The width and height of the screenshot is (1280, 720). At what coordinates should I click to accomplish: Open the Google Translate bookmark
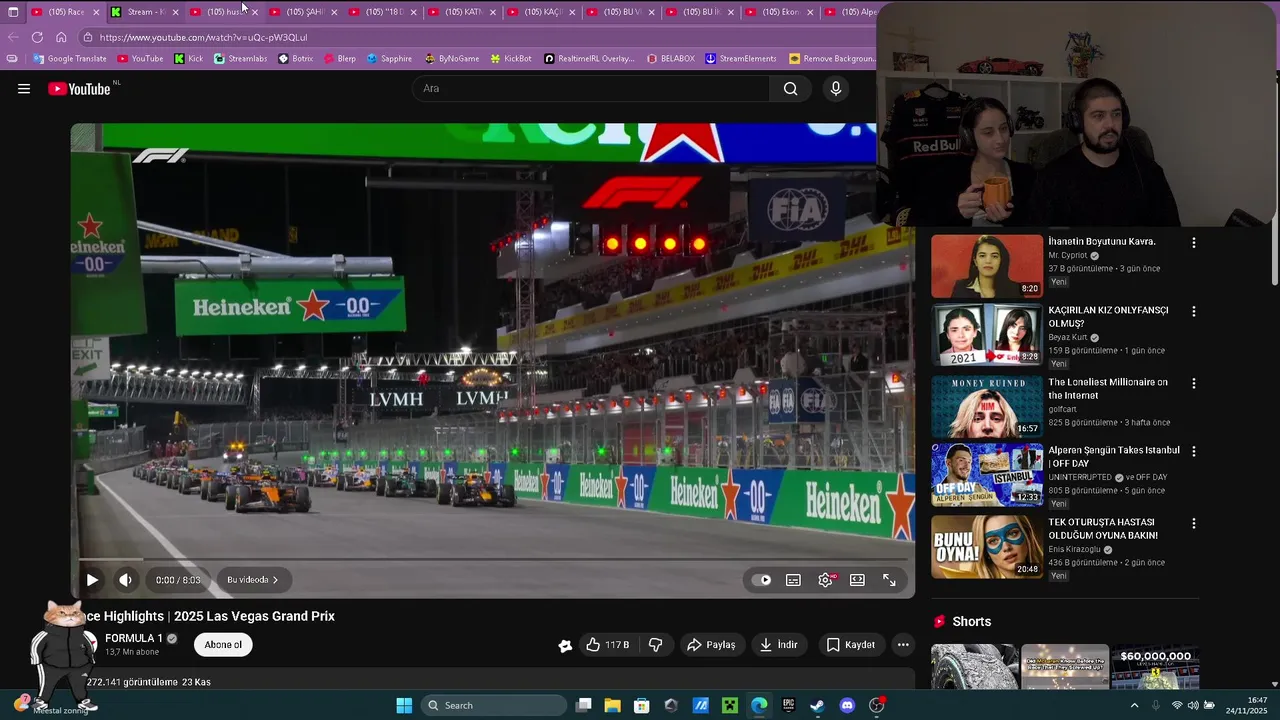pyautogui.click(x=69, y=59)
